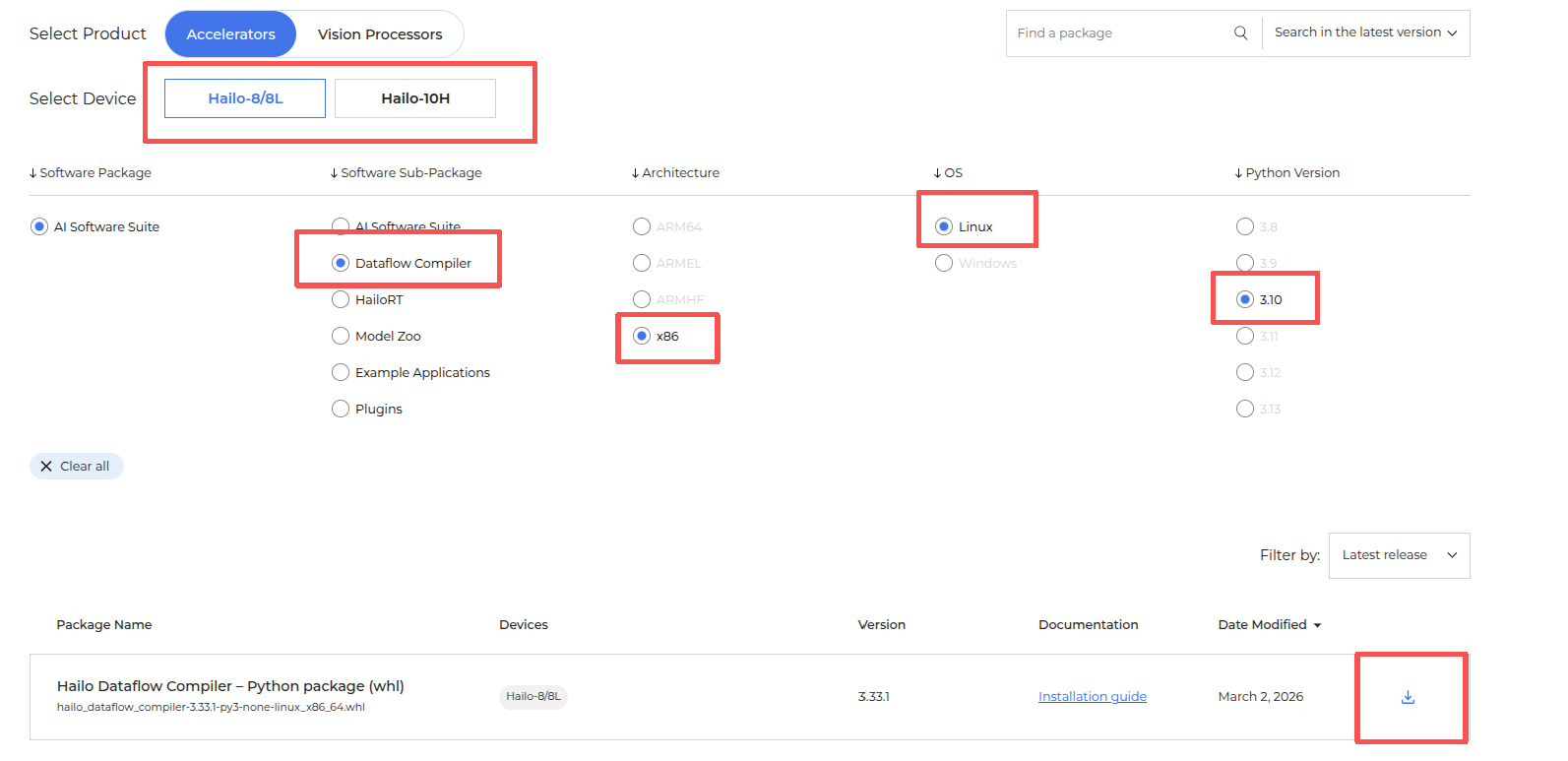Select Python version 3.13
The image size is (1568, 761).
tap(1245, 409)
